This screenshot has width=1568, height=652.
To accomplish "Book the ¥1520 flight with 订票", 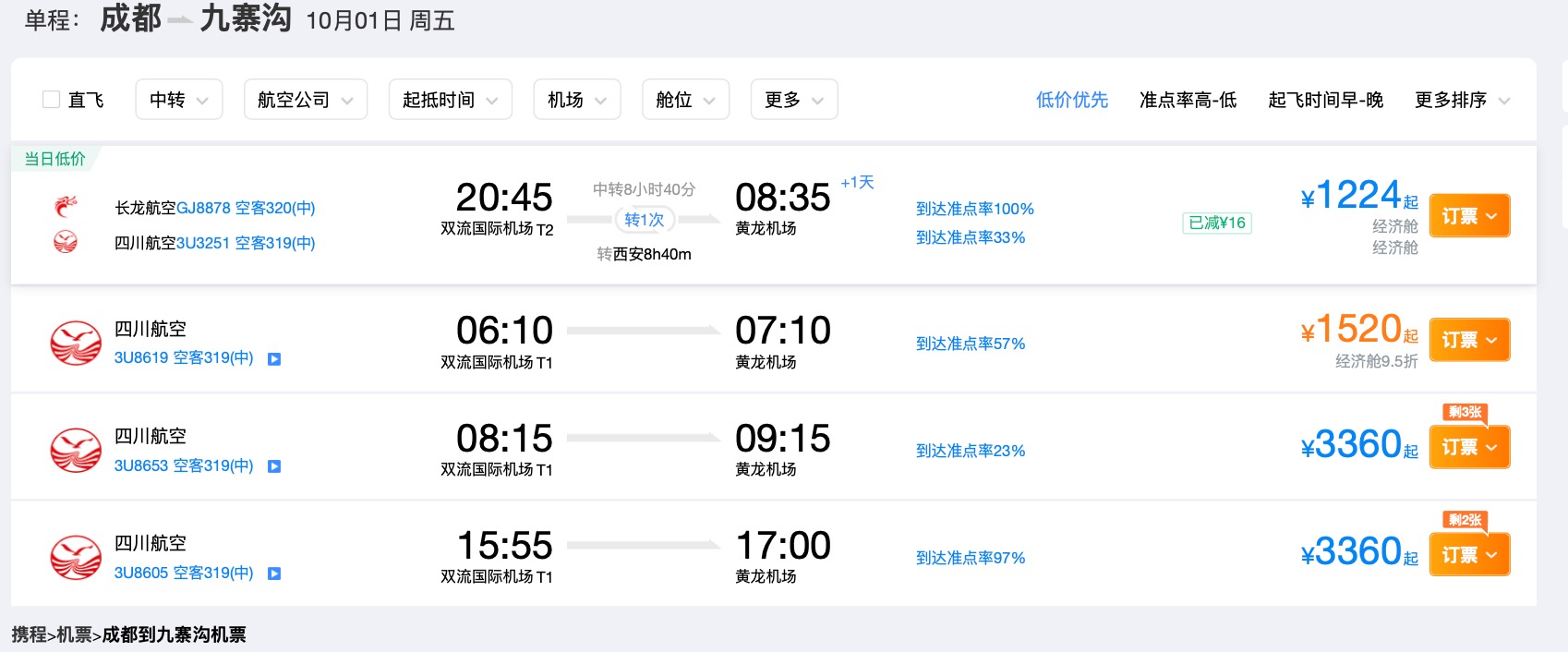I will pos(1469,340).
